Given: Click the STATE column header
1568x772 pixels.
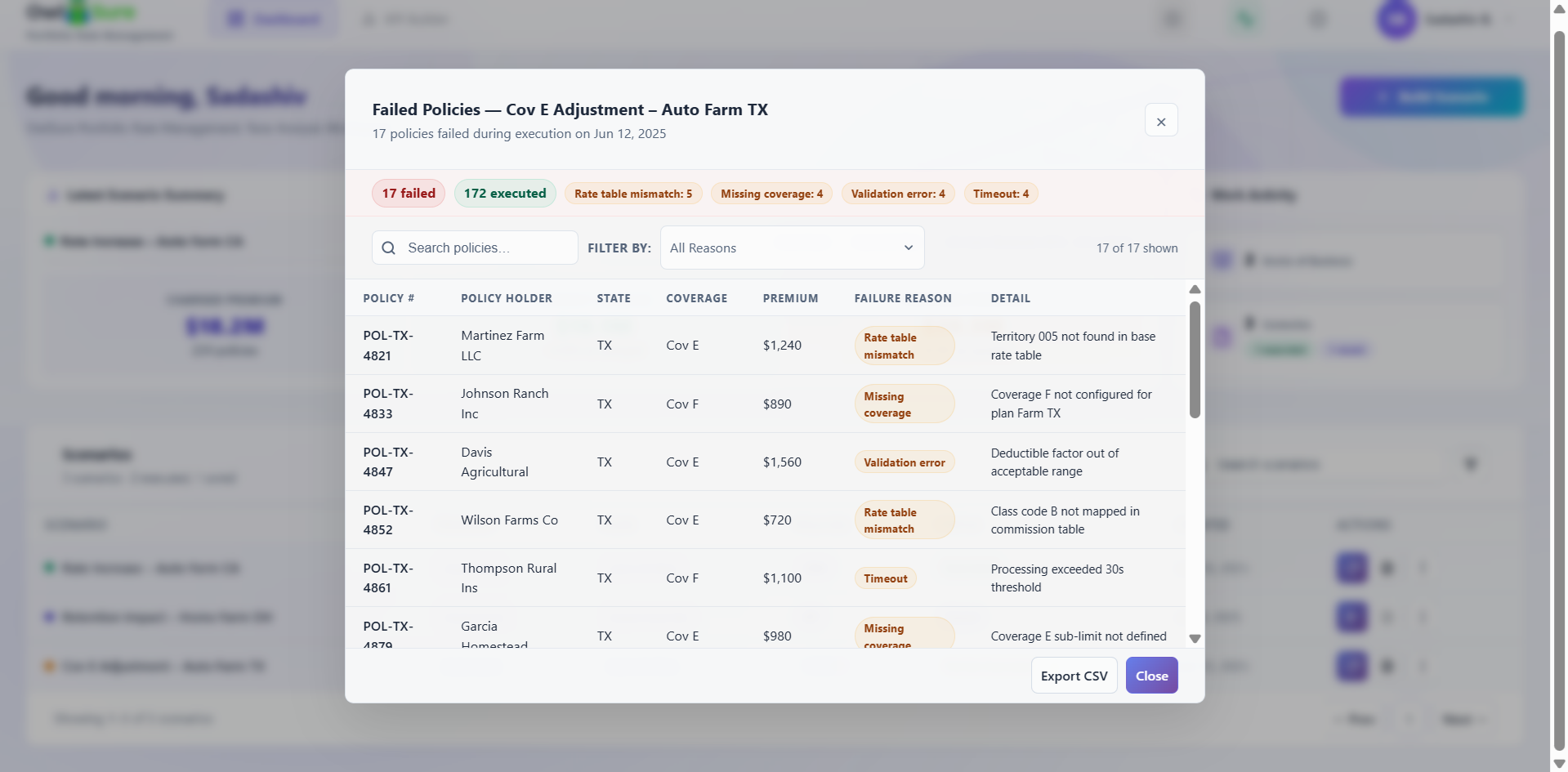Looking at the screenshot, I should click(614, 298).
